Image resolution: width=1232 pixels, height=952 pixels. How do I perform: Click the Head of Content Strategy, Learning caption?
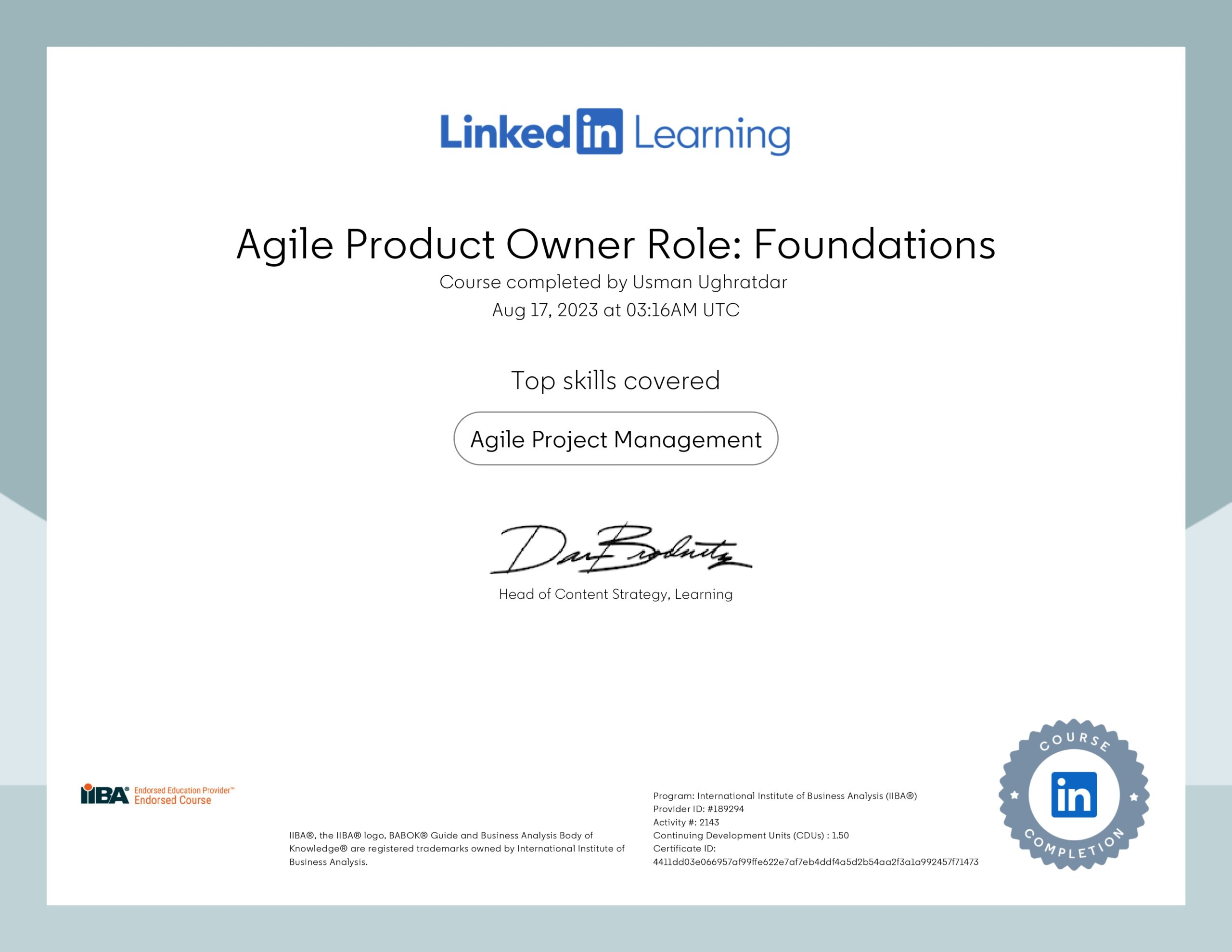click(616, 594)
